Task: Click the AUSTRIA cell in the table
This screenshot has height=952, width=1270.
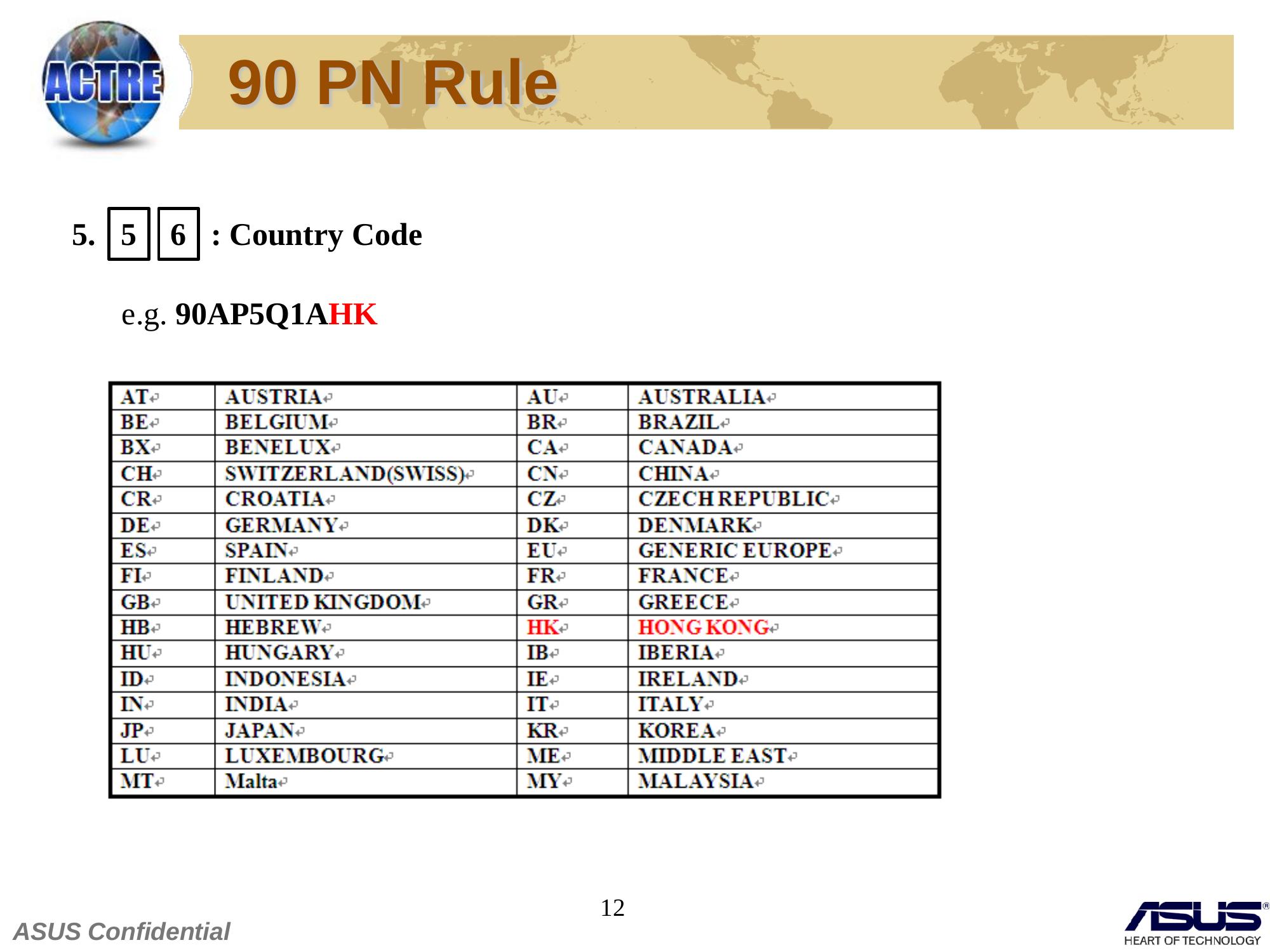Action: coord(273,397)
